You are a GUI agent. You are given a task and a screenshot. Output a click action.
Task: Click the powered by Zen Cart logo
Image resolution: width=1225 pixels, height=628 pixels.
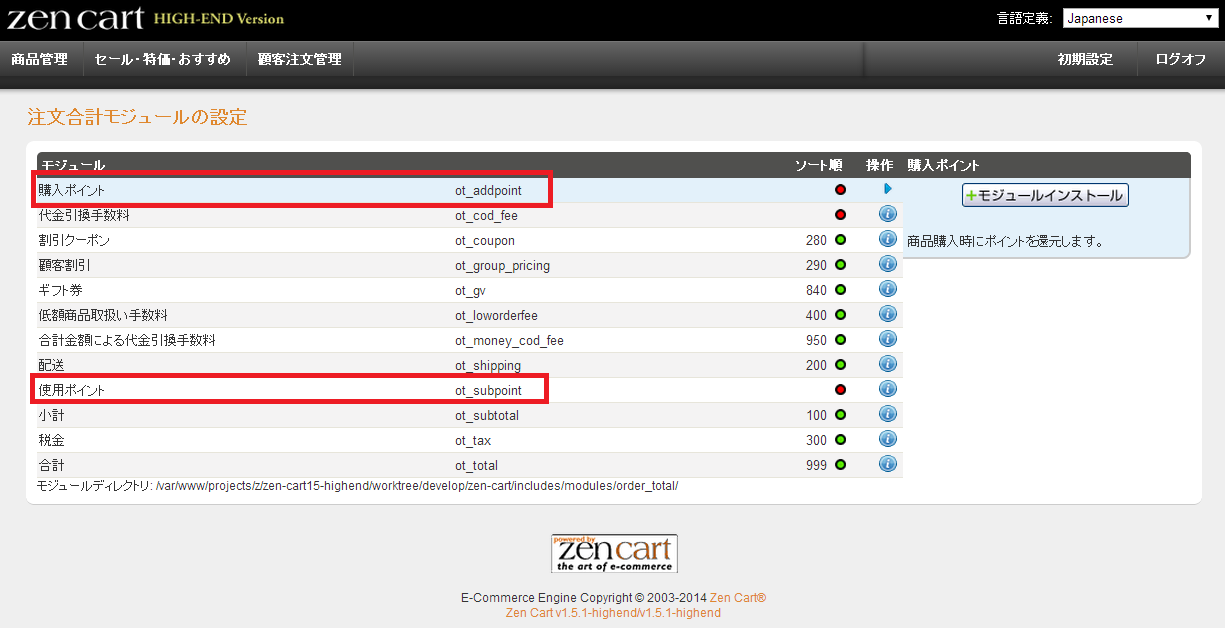point(614,553)
